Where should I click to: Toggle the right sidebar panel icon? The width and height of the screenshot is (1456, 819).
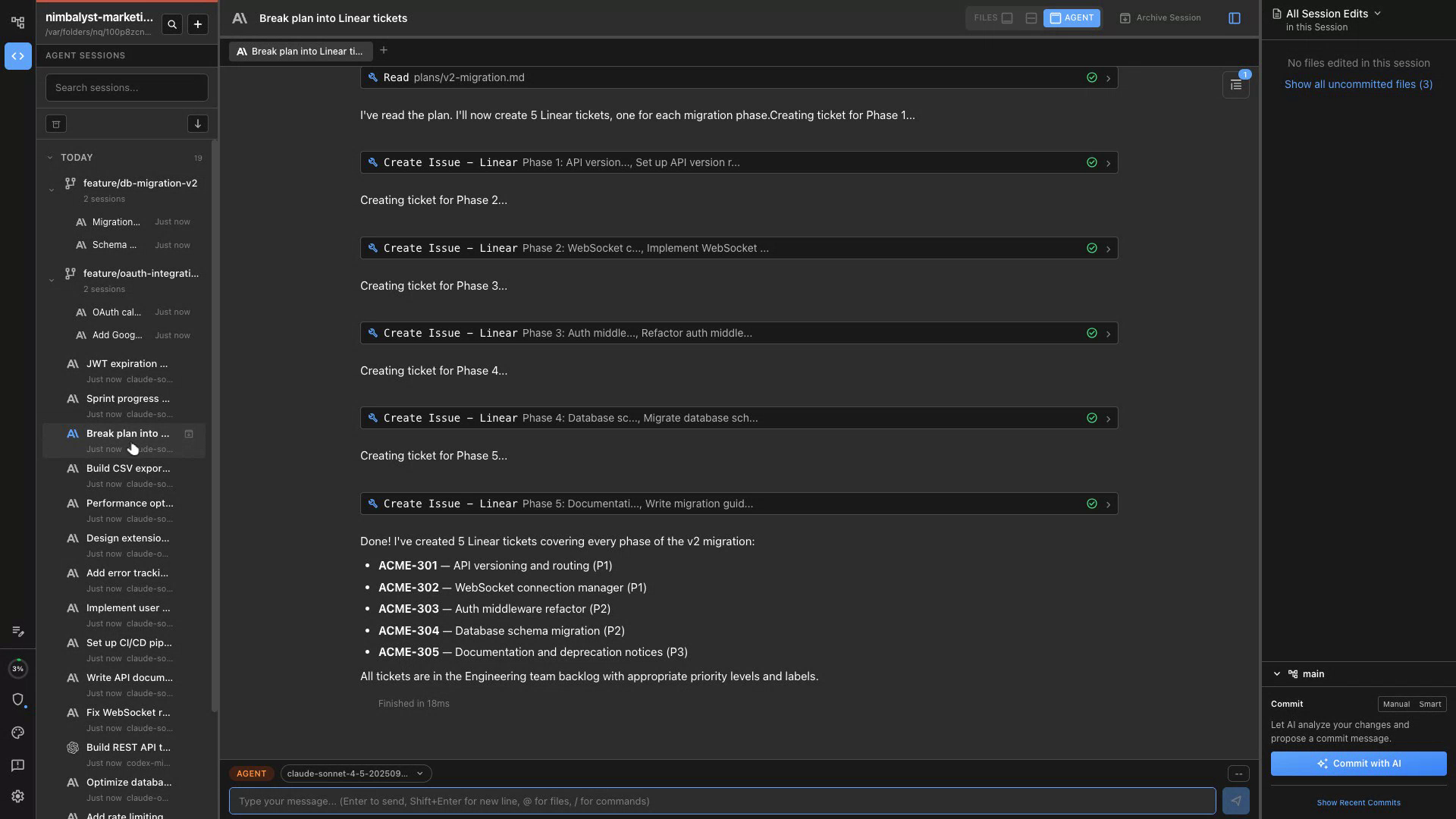(x=1235, y=18)
